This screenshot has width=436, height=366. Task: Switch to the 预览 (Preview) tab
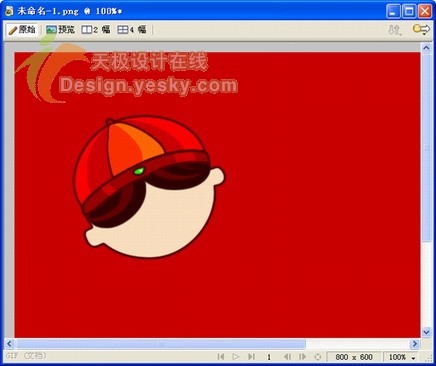click(x=60, y=30)
